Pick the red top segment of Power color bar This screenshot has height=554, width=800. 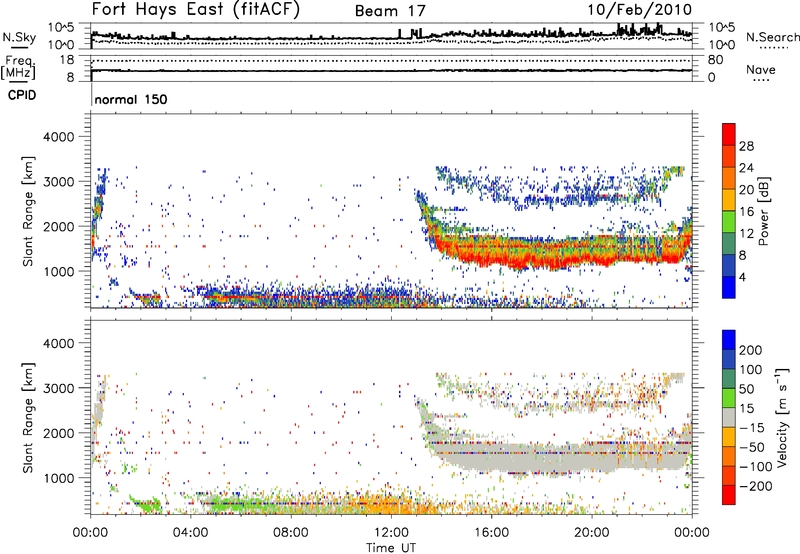point(729,134)
